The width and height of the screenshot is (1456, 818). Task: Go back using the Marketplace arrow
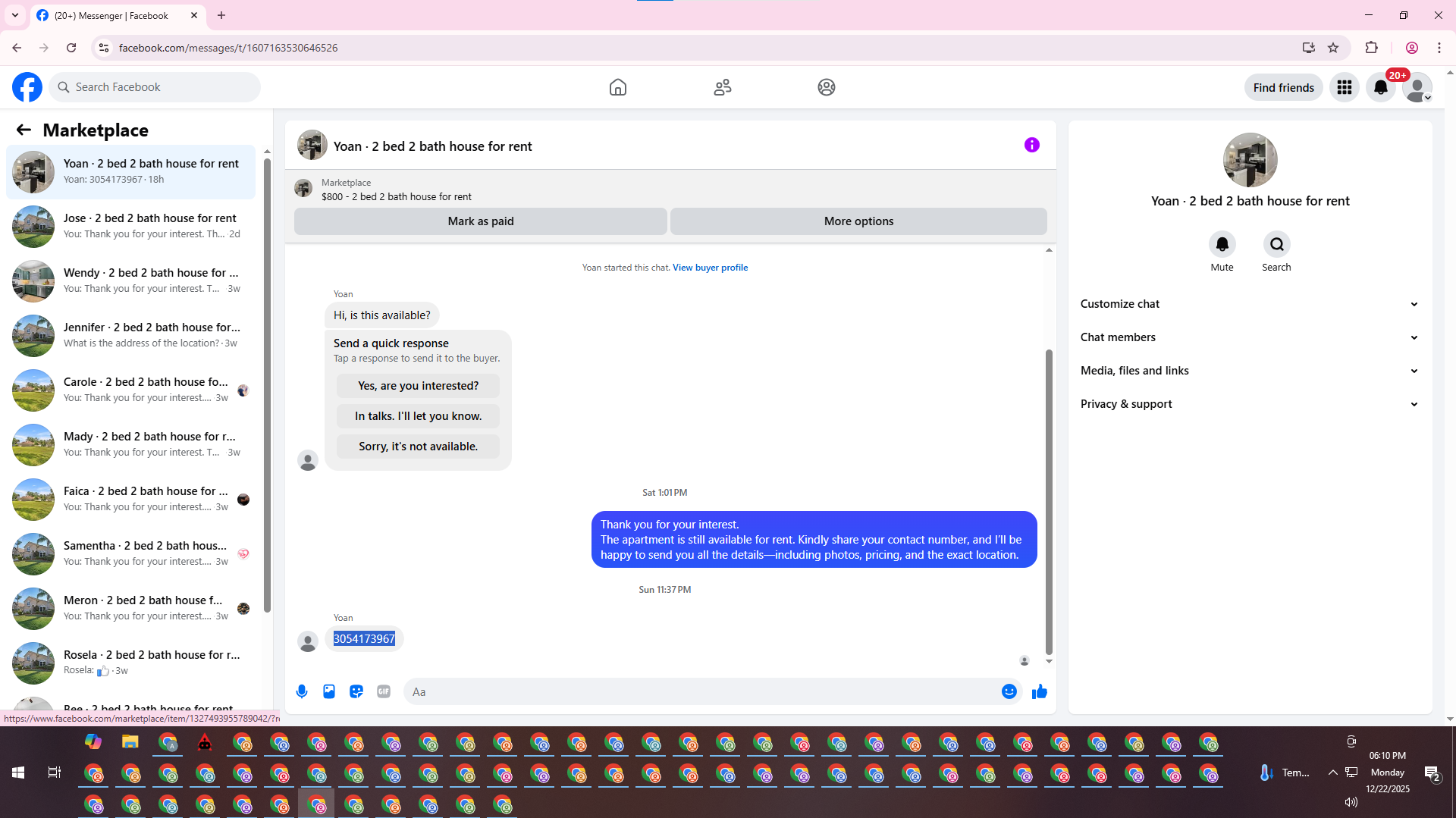pyautogui.click(x=24, y=130)
